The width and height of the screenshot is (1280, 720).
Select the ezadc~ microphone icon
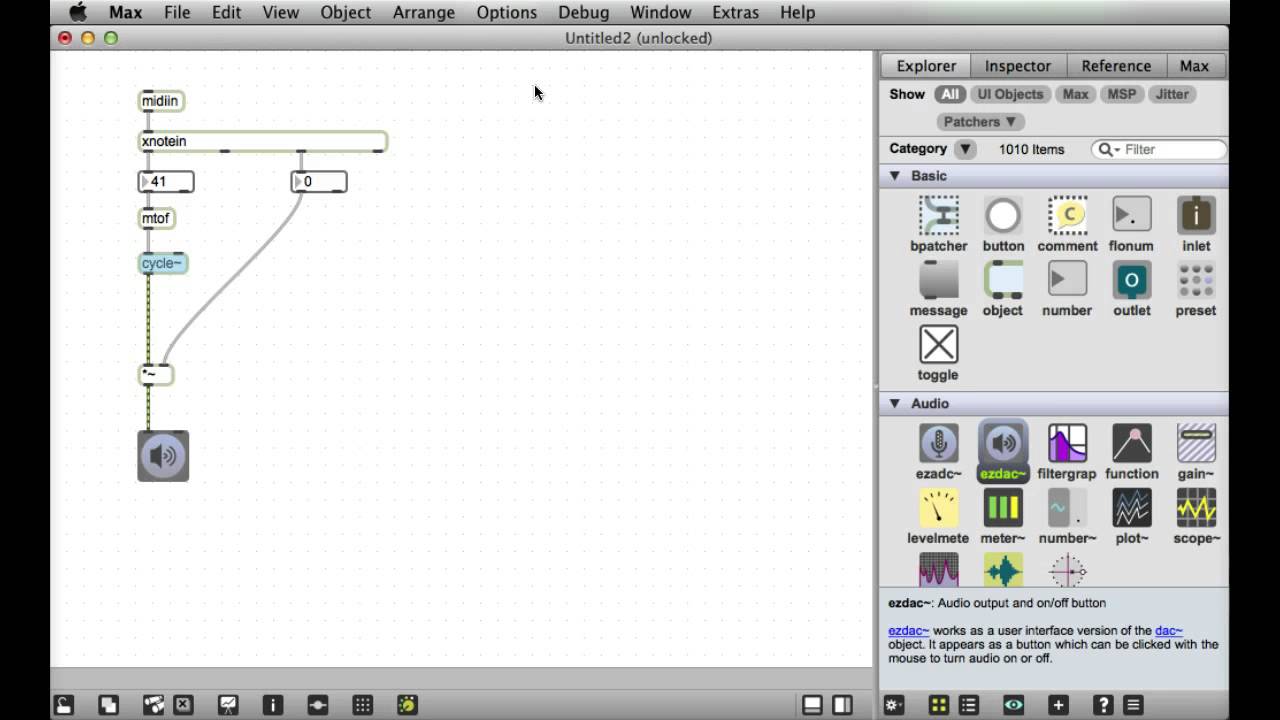[939, 443]
